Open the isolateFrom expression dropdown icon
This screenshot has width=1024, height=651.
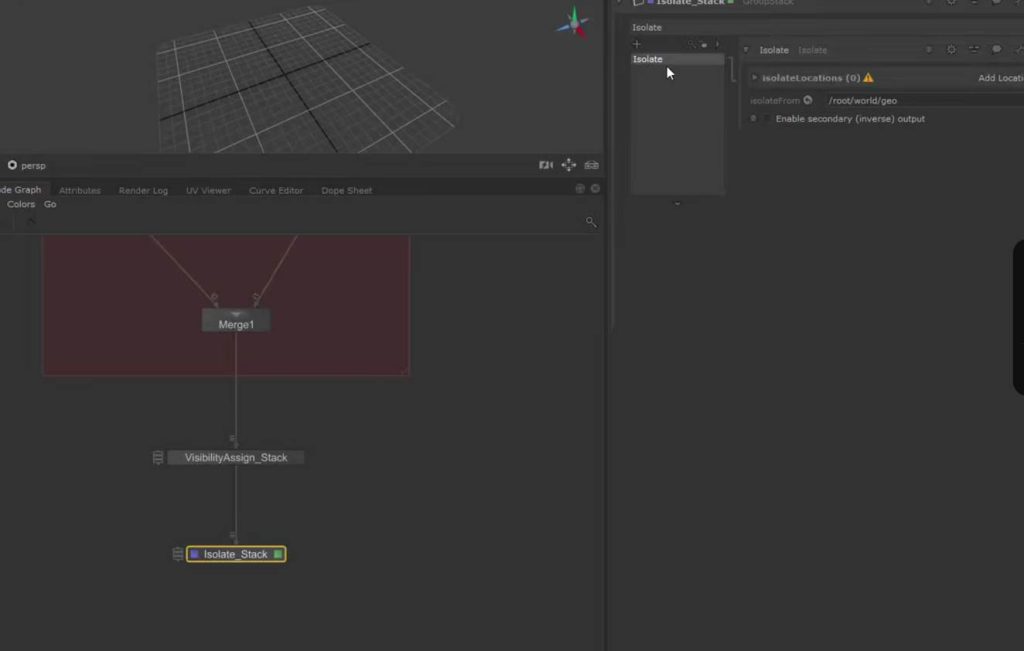808,100
